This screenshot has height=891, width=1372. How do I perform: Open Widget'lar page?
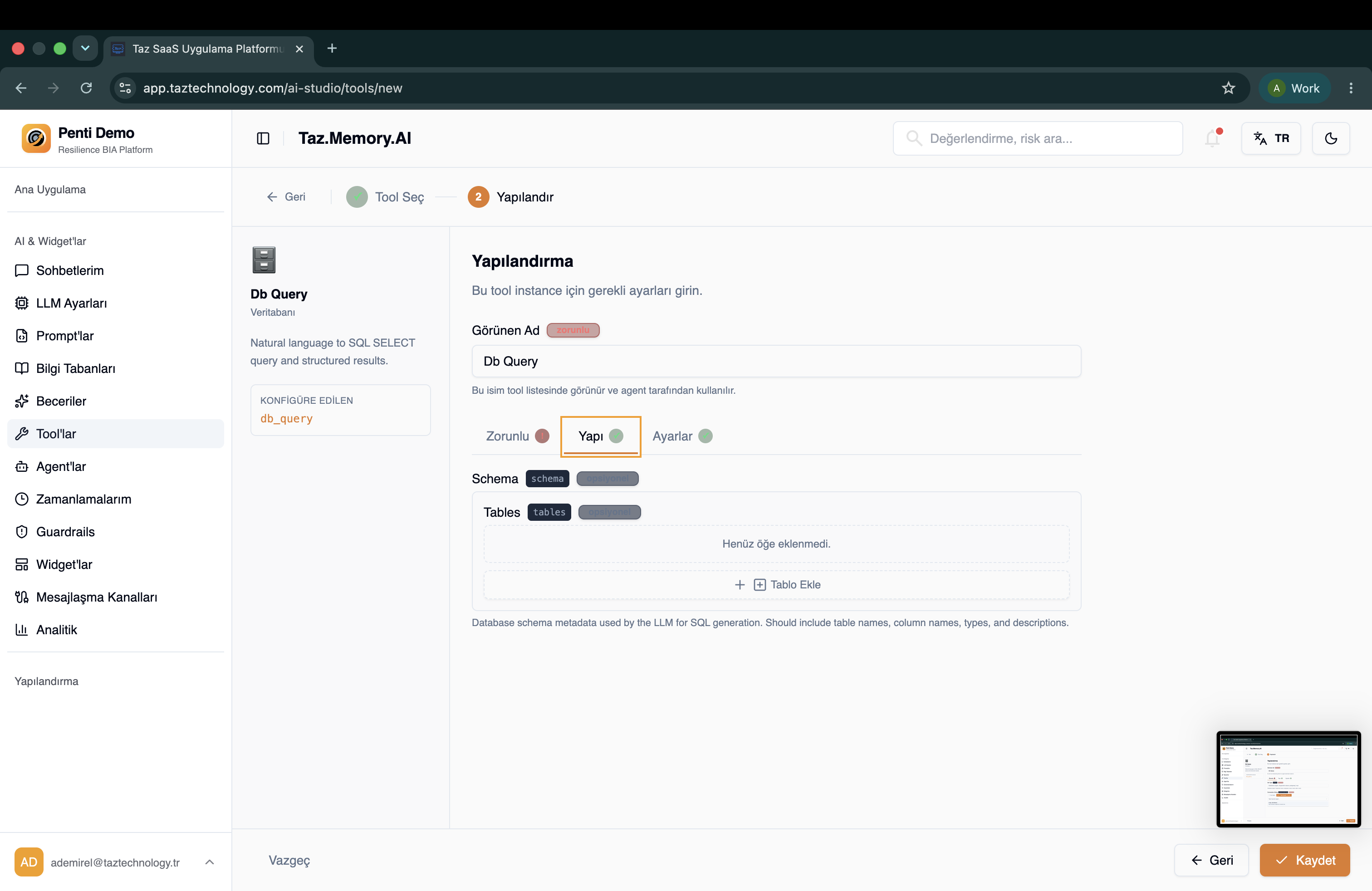coord(115,564)
